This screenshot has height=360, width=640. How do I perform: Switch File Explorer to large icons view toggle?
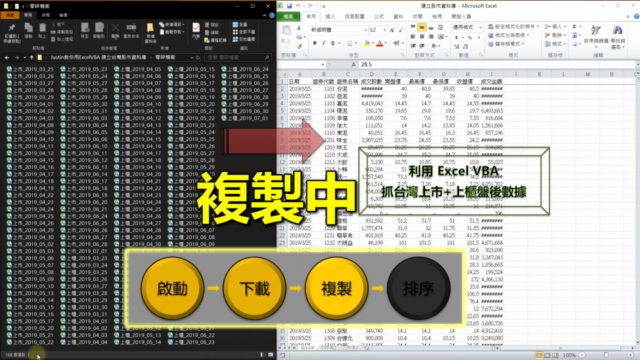271,355
